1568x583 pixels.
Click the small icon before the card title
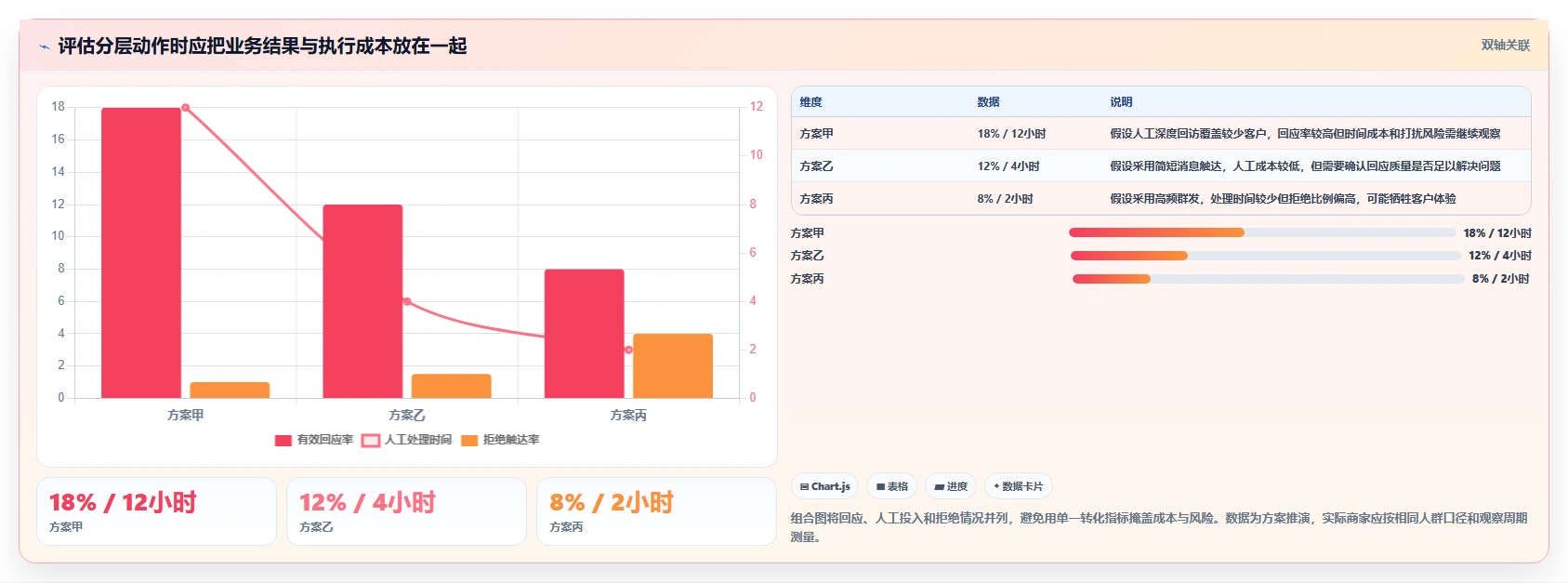[x=44, y=46]
